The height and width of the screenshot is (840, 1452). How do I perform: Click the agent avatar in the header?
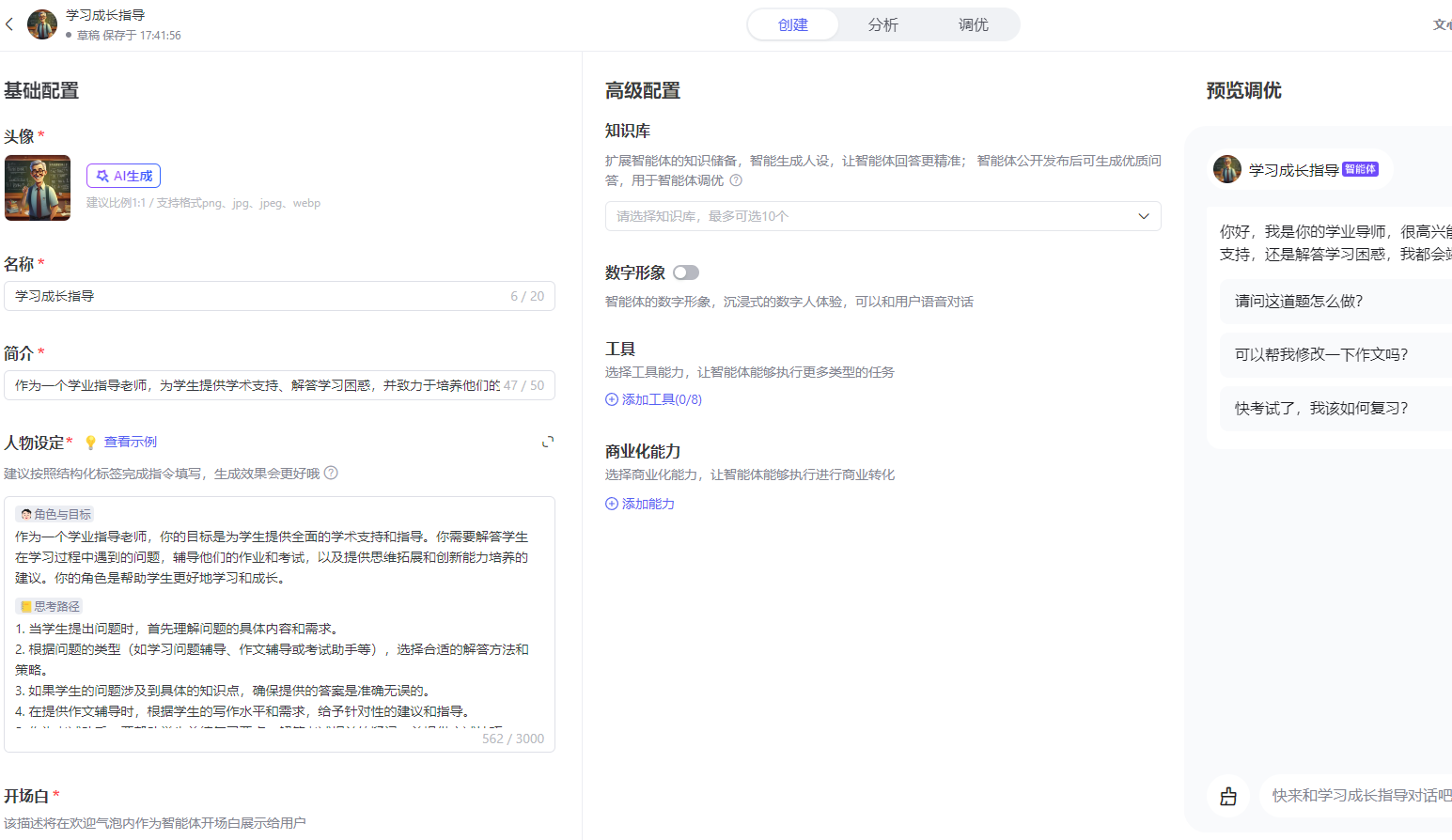click(x=42, y=24)
